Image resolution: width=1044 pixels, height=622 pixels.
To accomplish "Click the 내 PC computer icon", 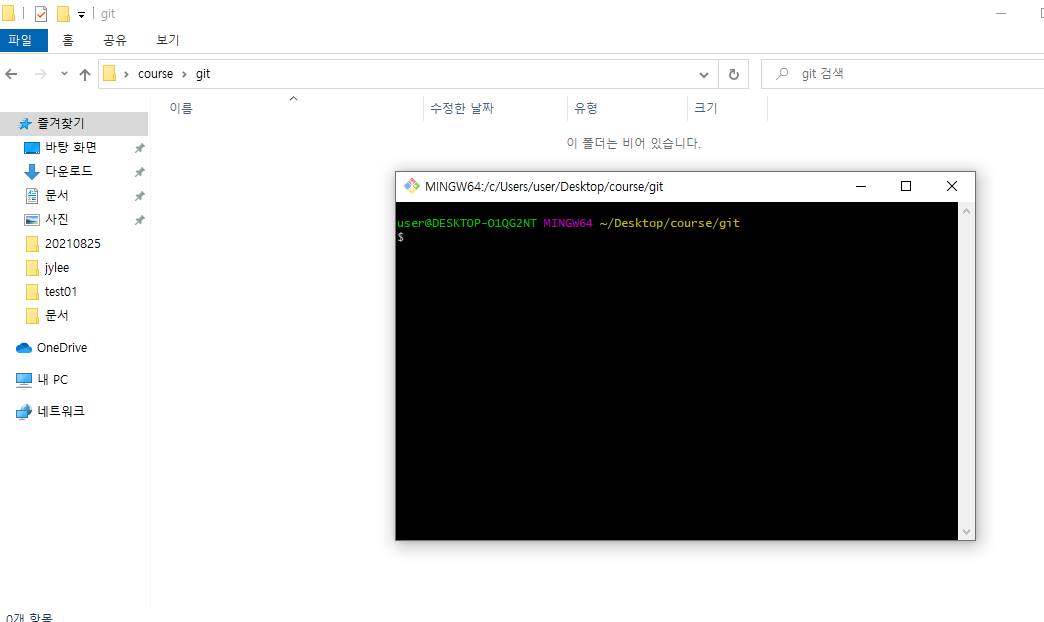I will pyautogui.click(x=23, y=380).
